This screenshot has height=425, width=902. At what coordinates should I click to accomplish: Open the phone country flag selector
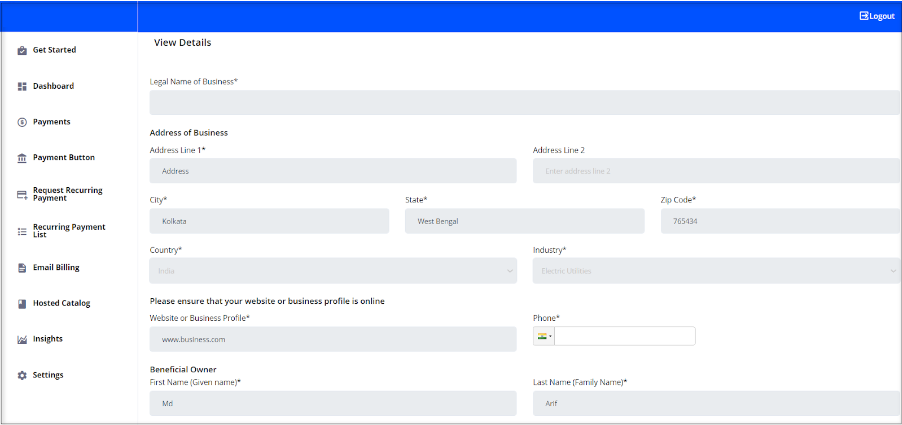pyautogui.click(x=544, y=337)
